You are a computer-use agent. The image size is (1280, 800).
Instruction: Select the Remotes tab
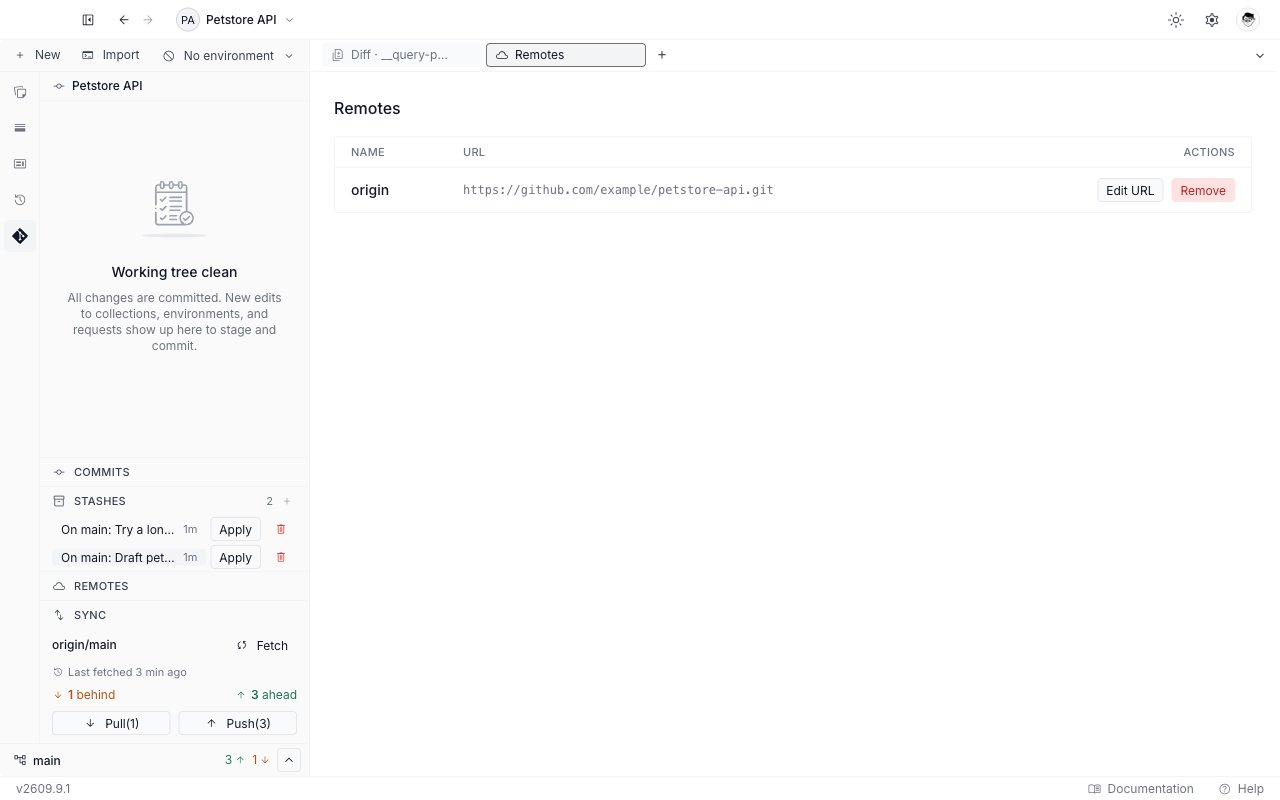point(566,55)
